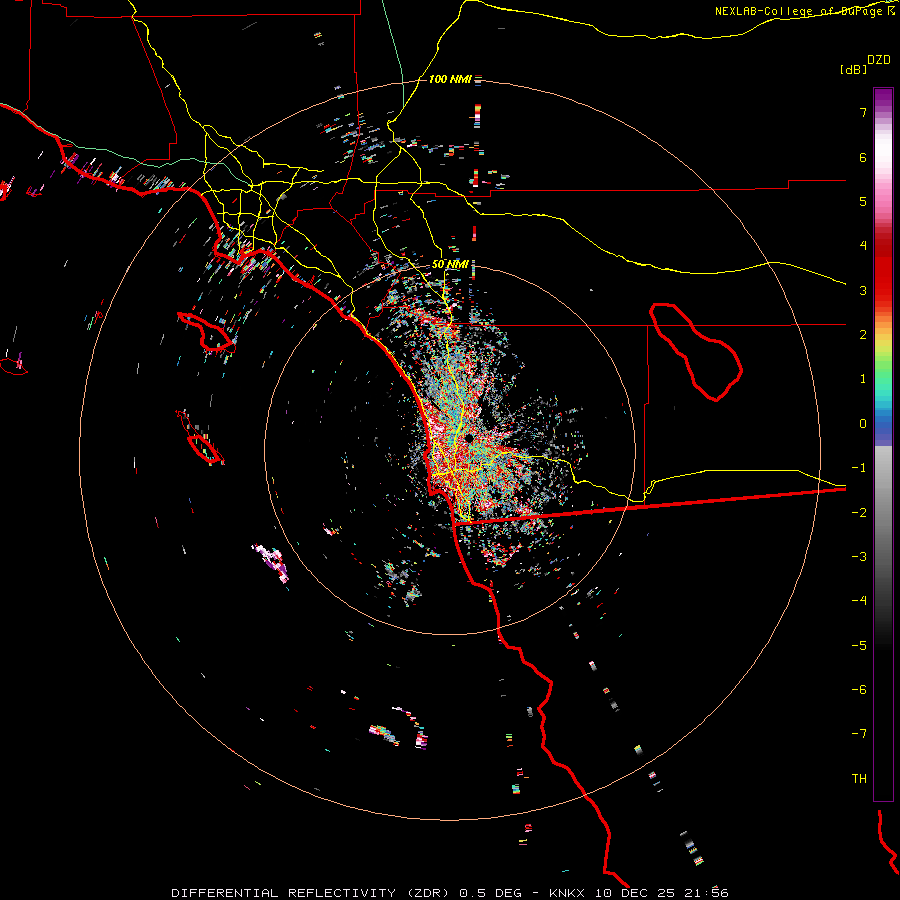This screenshot has width=900, height=900.
Task: Click the 100 NMI range ring label
Action: pyautogui.click(x=450, y=79)
